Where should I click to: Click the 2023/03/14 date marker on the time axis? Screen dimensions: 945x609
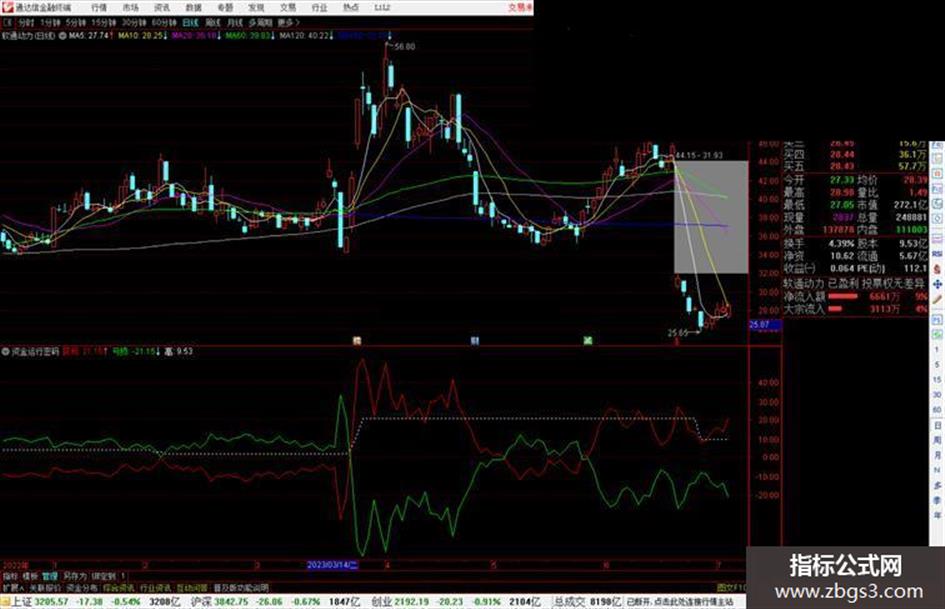pos(333,565)
